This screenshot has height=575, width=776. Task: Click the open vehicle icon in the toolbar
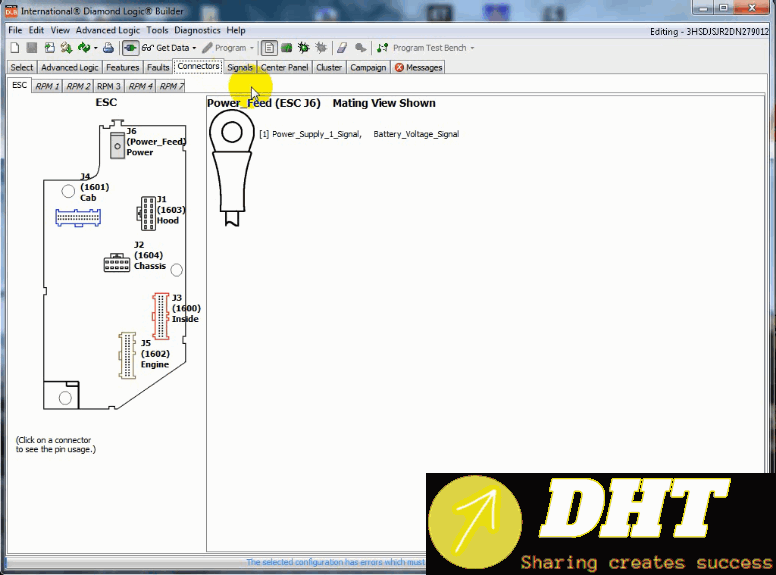click(49, 48)
